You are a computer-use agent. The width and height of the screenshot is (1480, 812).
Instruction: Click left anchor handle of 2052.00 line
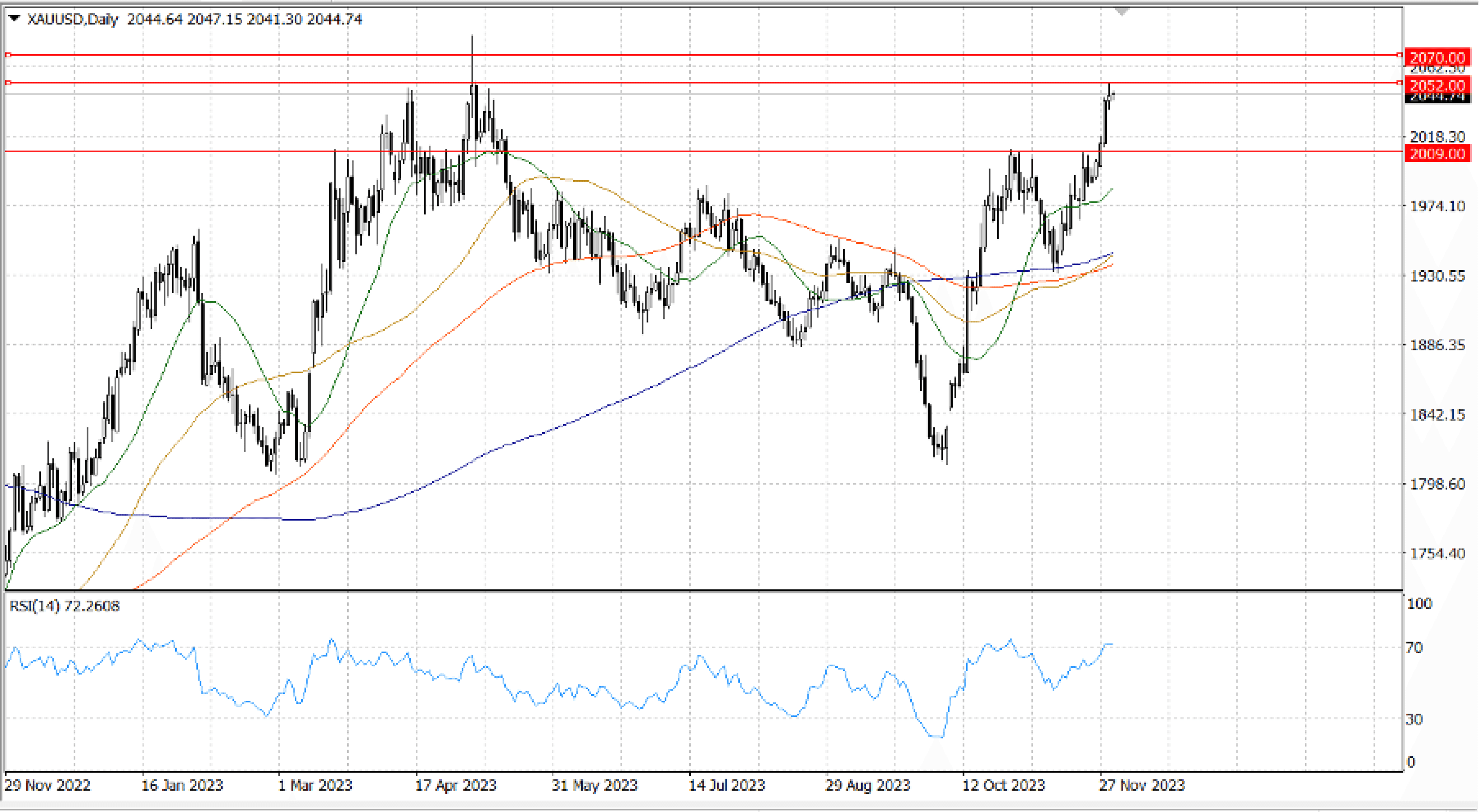[x=8, y=83]
